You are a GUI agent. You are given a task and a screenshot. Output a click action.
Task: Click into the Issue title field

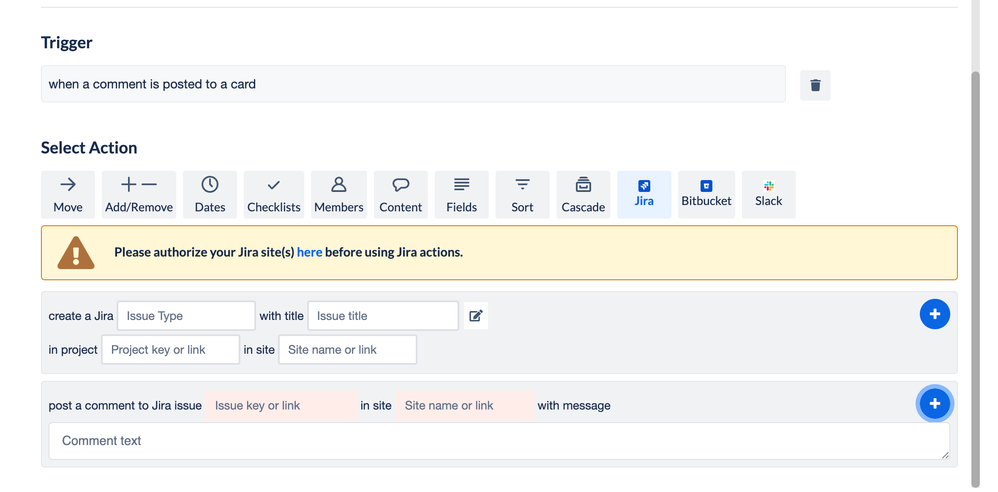click(x=383, y=316)
